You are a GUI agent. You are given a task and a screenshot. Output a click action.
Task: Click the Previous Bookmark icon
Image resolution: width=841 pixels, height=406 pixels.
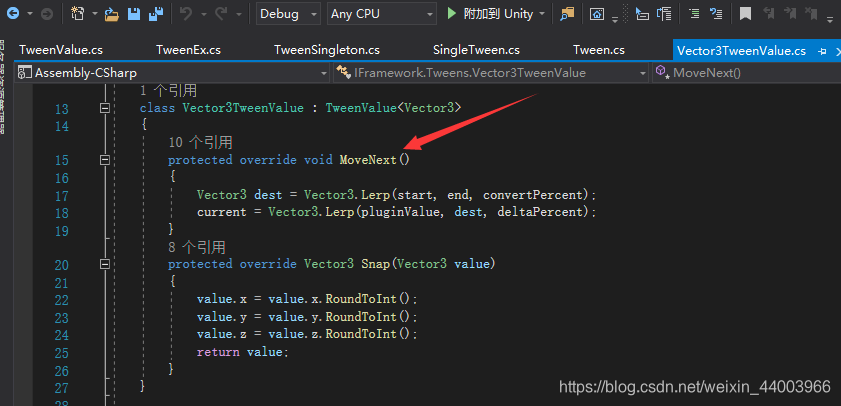(769, 14)
